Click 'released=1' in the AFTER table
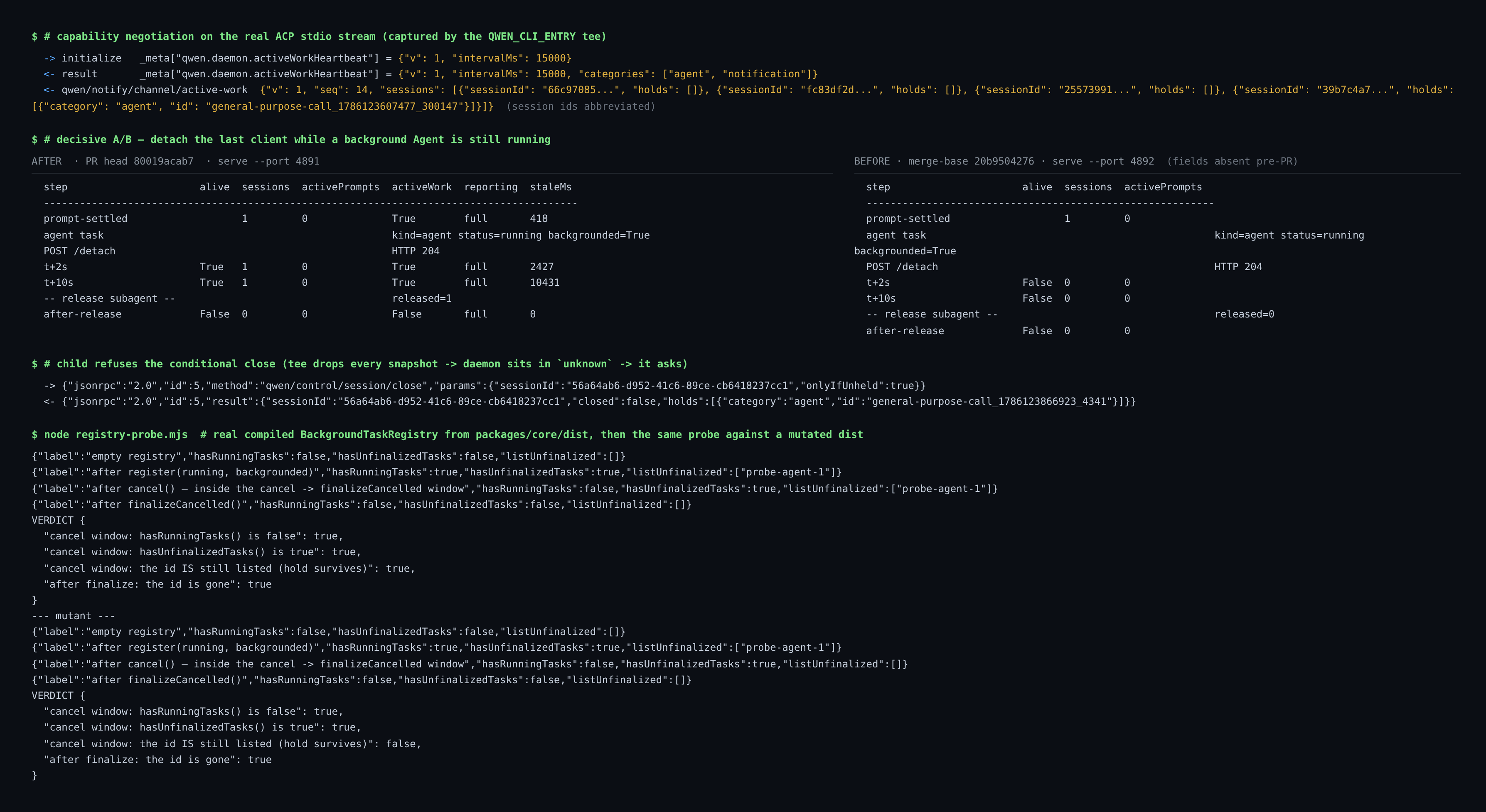The width and height of the screenshot is (1486, 812). click(422, 298)
